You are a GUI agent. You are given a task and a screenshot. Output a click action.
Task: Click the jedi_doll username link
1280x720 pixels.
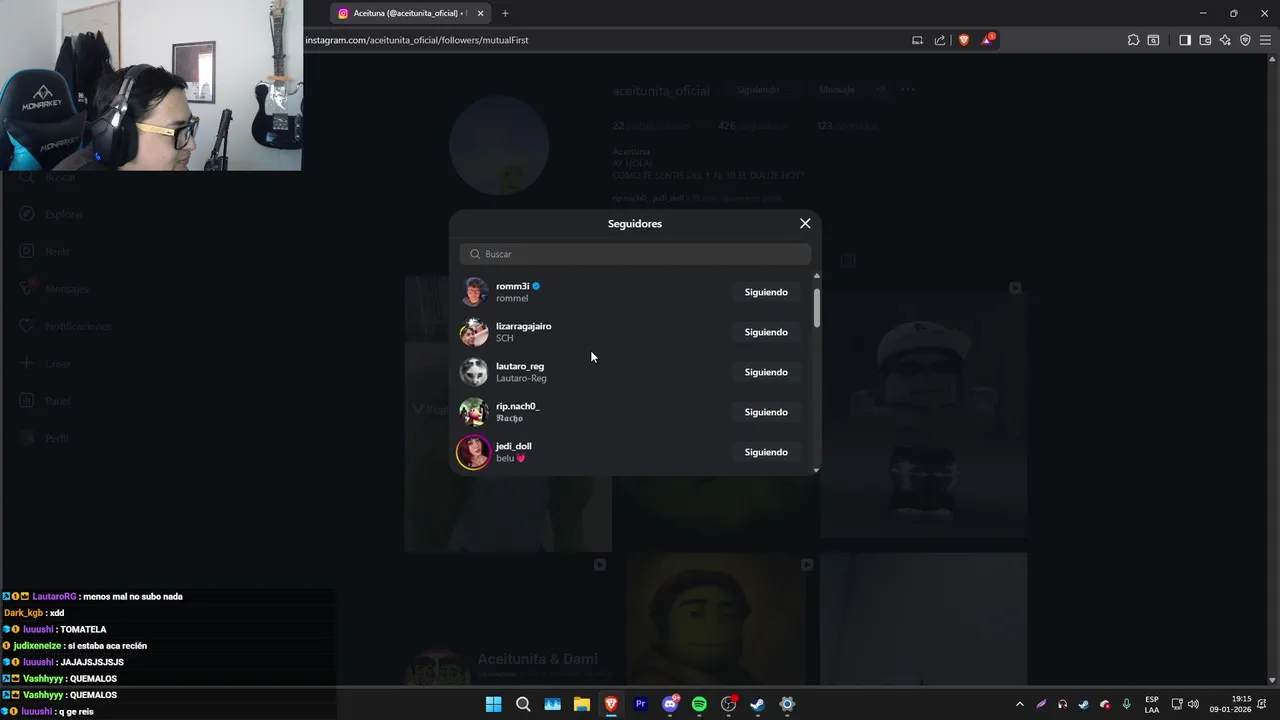click(514, 446)
